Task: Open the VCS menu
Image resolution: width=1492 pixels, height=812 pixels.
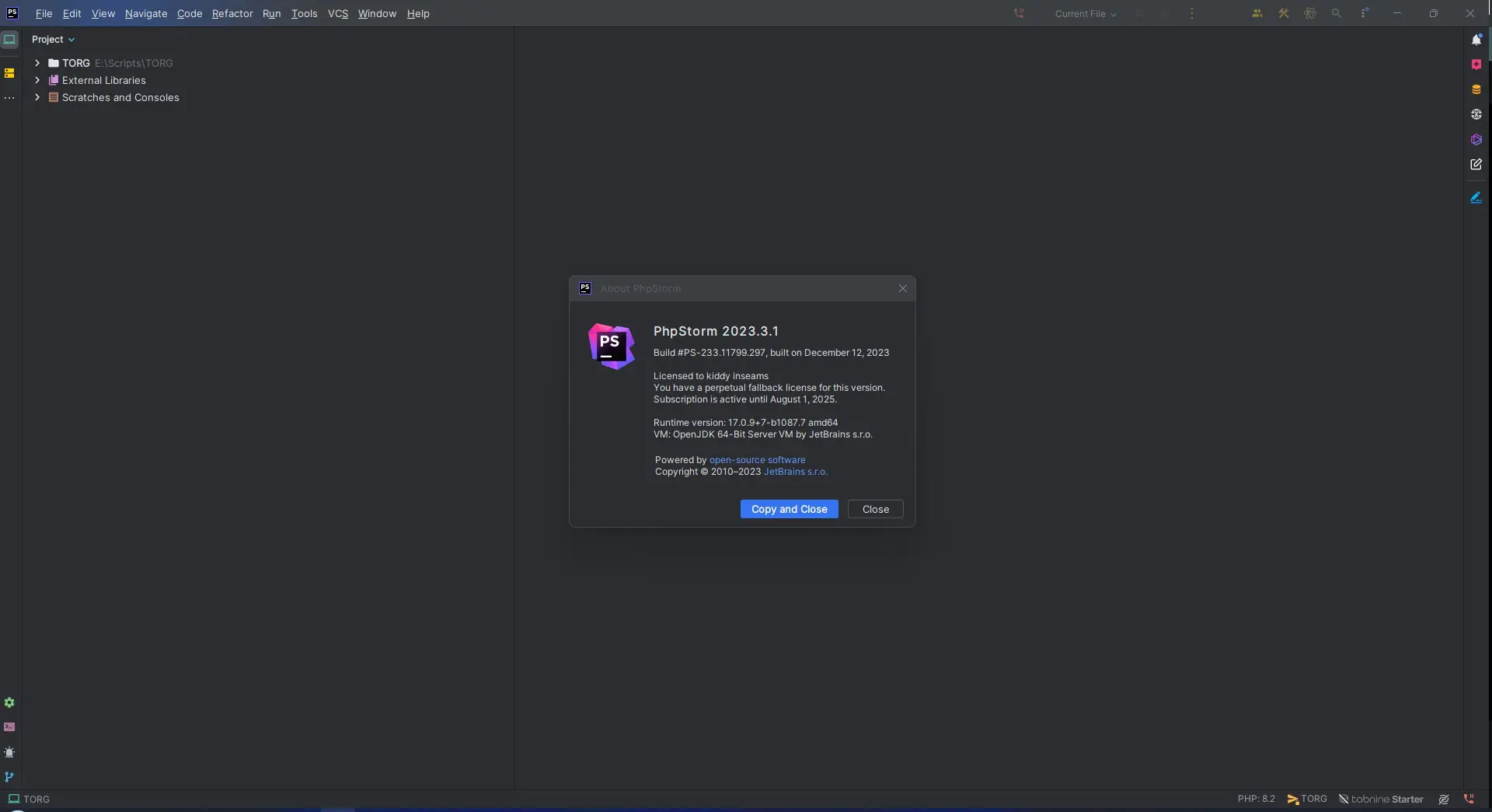Action: click(338, 14)
